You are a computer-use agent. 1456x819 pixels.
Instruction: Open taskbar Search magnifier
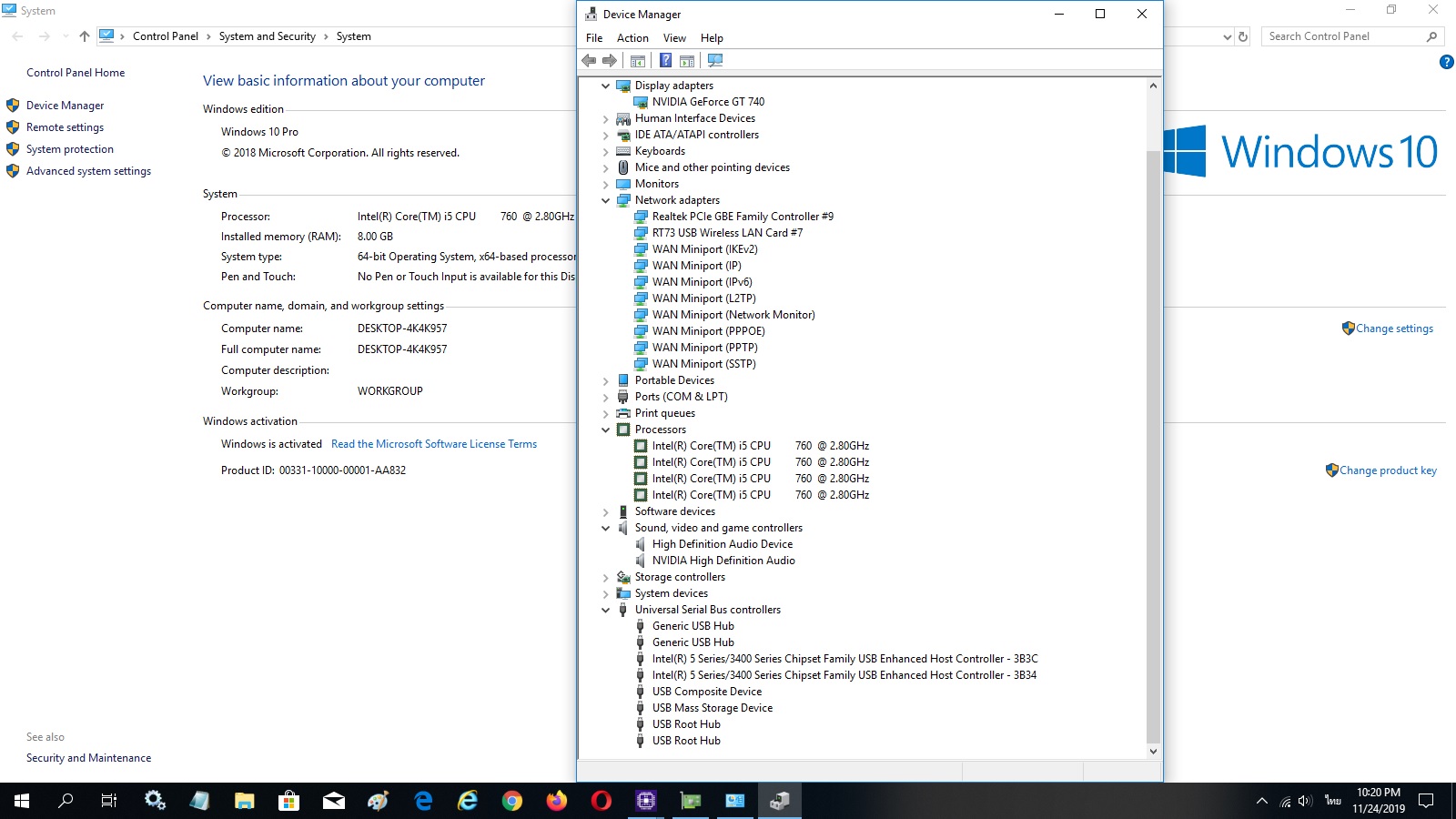click(66, 801)
